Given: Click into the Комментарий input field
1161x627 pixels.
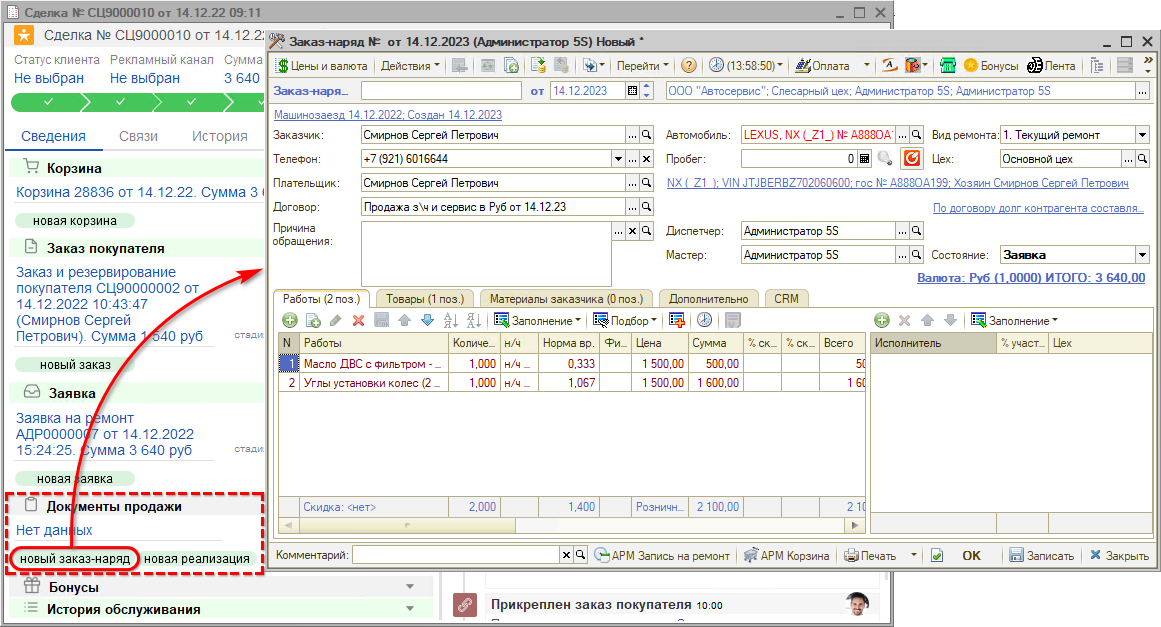Looking at the screenshot, I should pyautogui.click(x=456, y=555).
